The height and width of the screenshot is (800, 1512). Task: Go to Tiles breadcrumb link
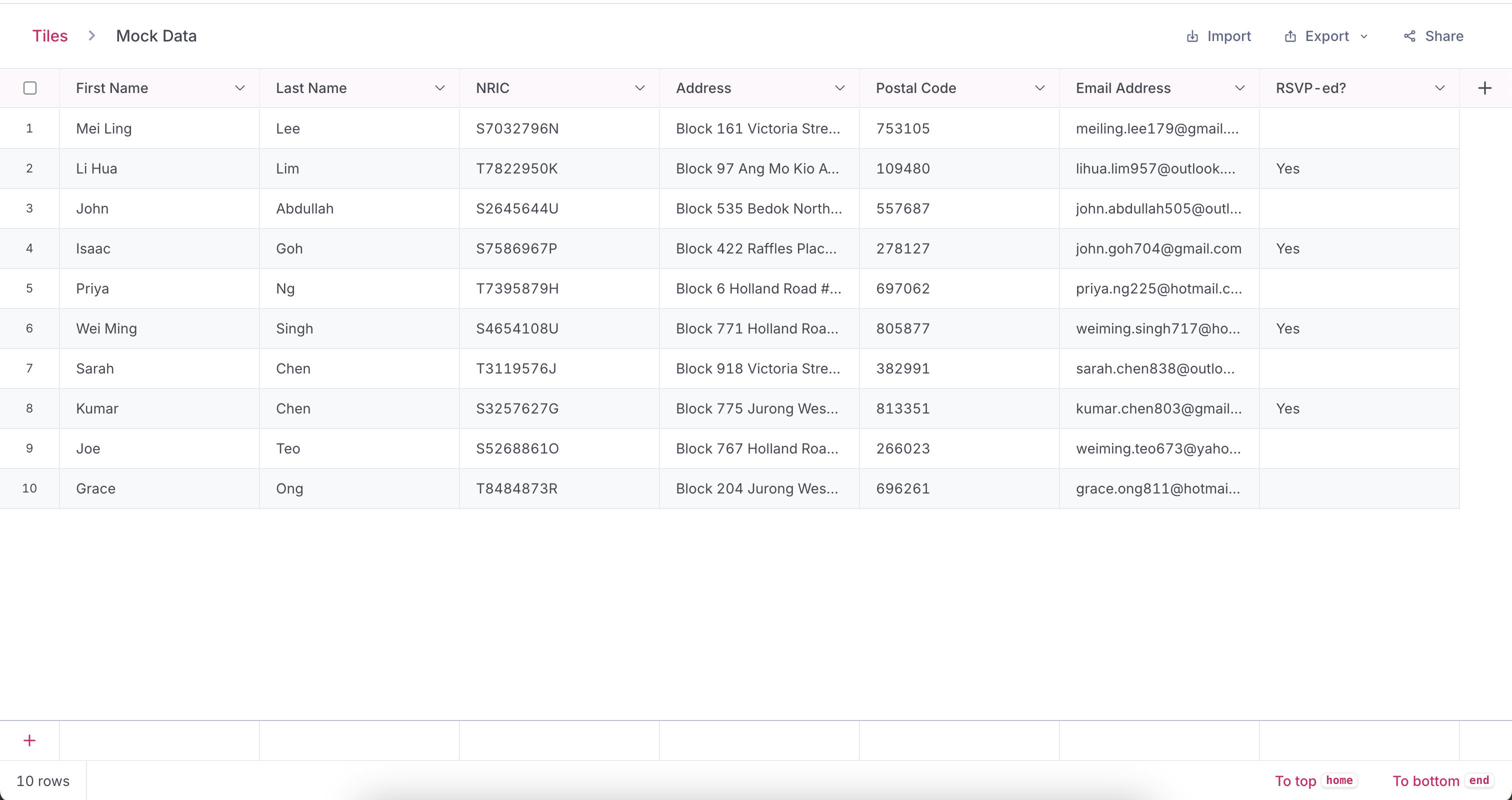click(x=50, y=36)
